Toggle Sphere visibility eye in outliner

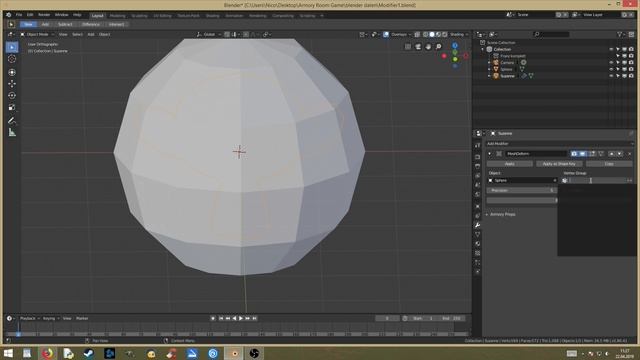611,69
